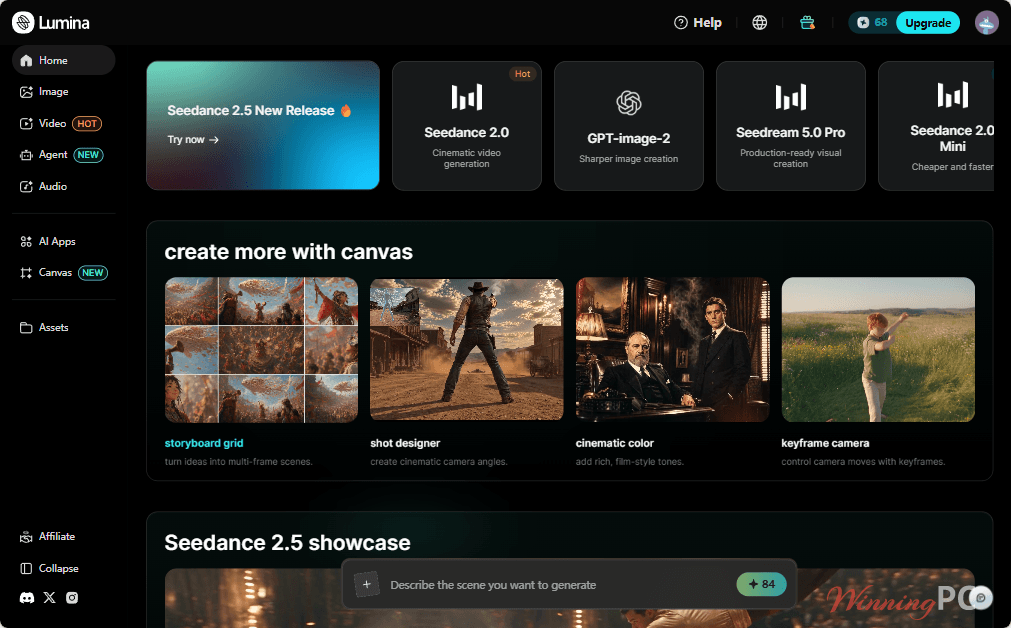Click 'turn ideas into multi-frame scenes.' text
The width and height of the screenshot is (1011, 628).
coord(239,462)
